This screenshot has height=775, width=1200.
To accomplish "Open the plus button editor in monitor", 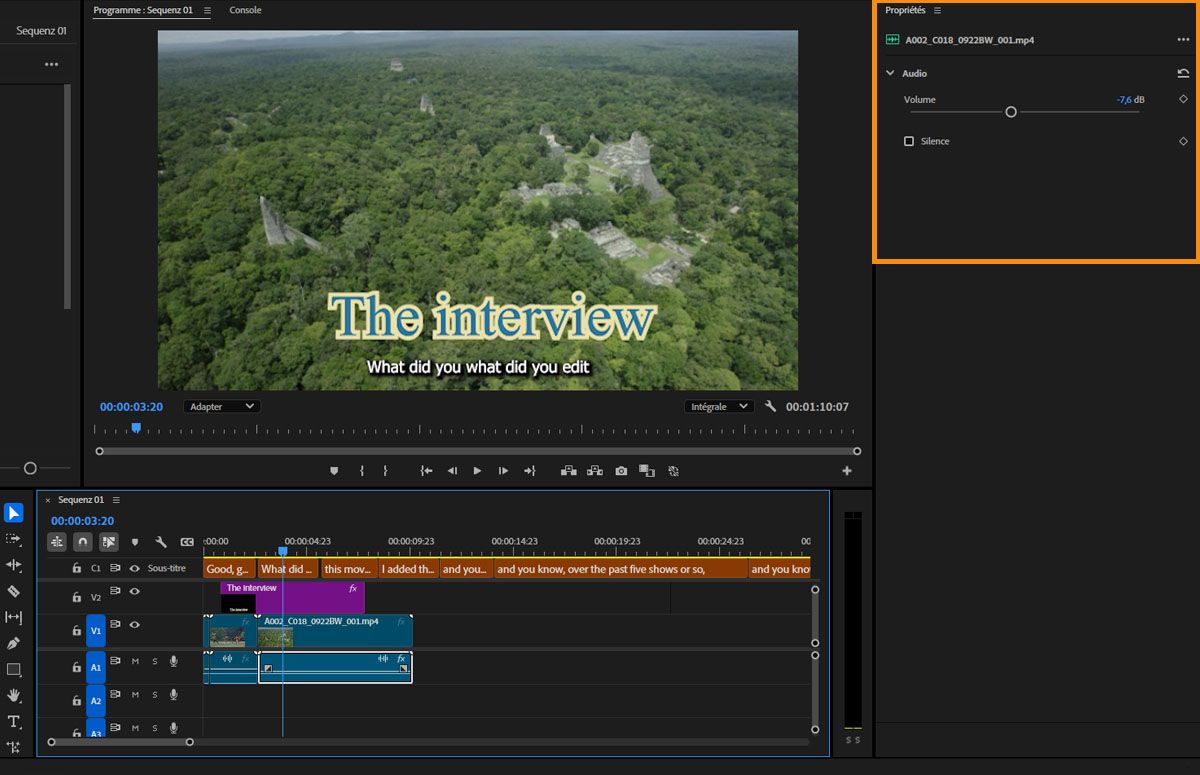I will pos(847,471).
